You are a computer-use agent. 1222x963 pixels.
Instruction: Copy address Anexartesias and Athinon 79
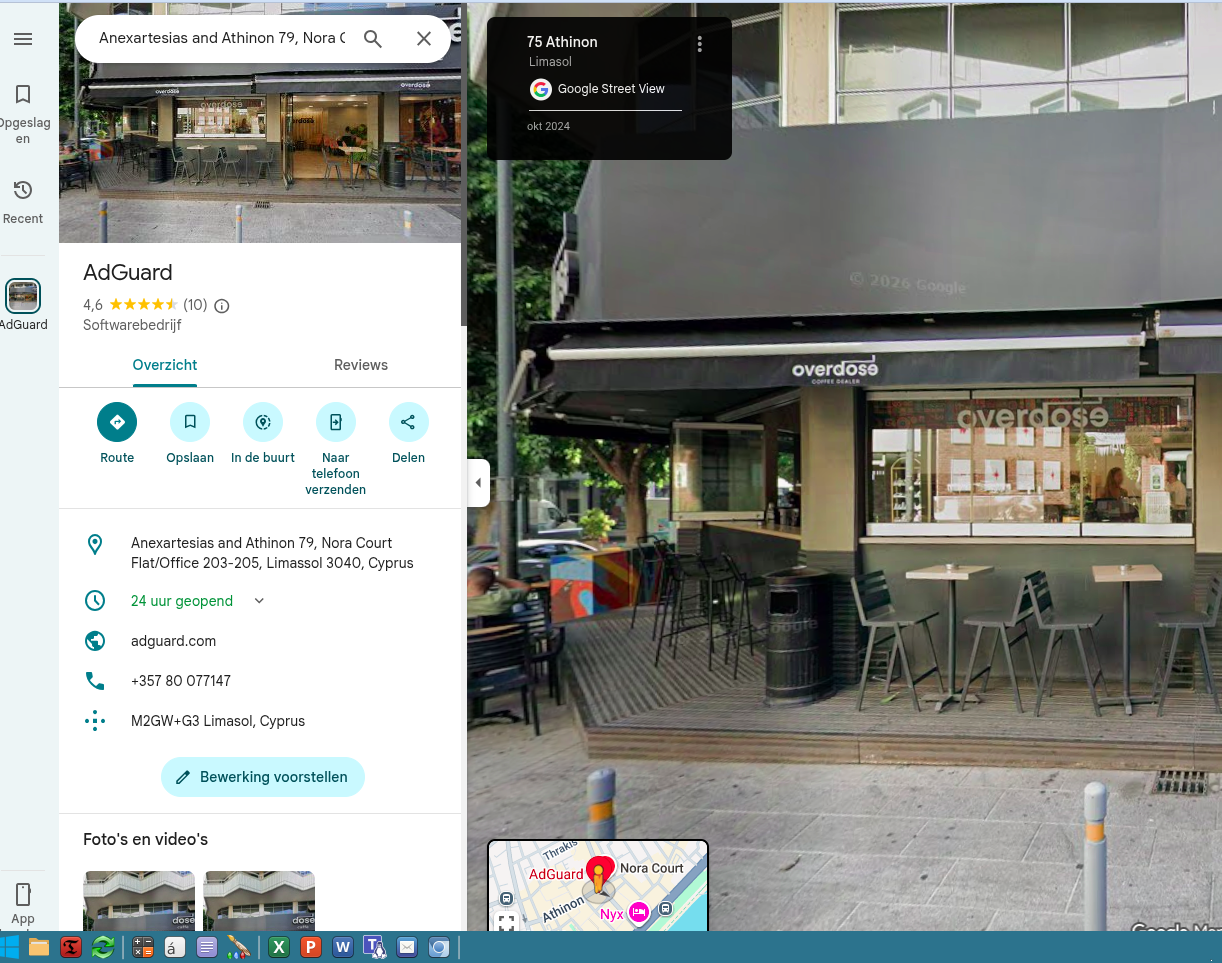coord(272,553)
